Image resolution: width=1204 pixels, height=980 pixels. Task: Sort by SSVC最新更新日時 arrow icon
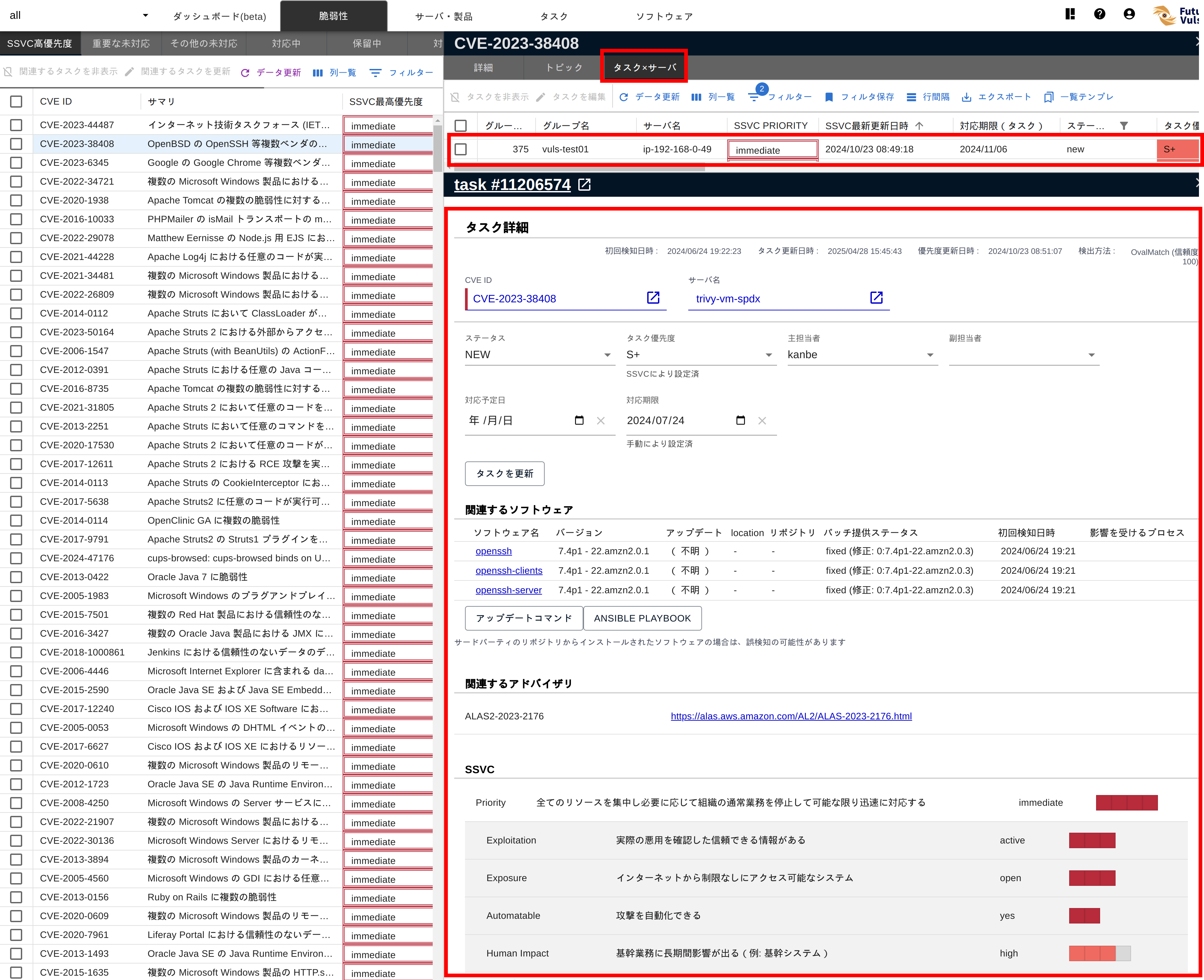point(919,125)
